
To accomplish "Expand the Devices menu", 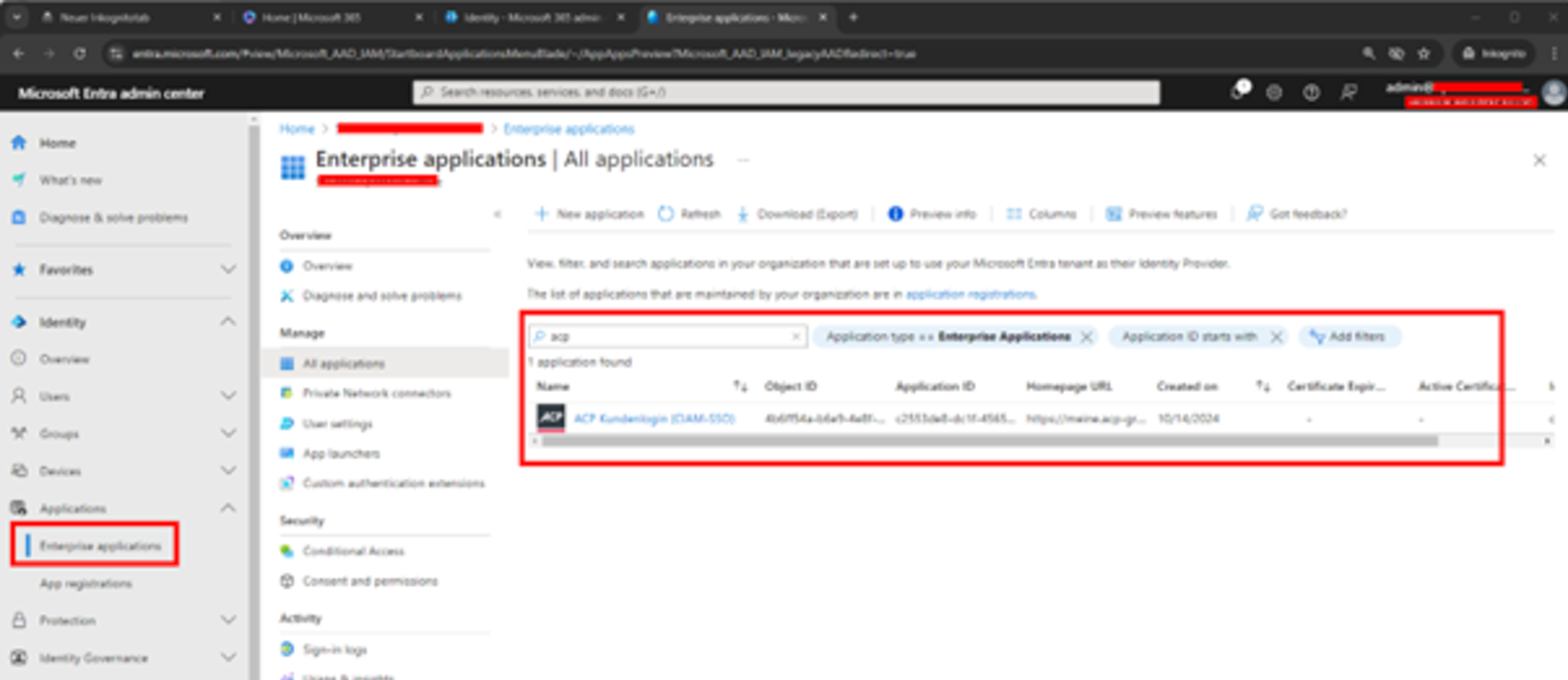I will click(x=228, y=470).
